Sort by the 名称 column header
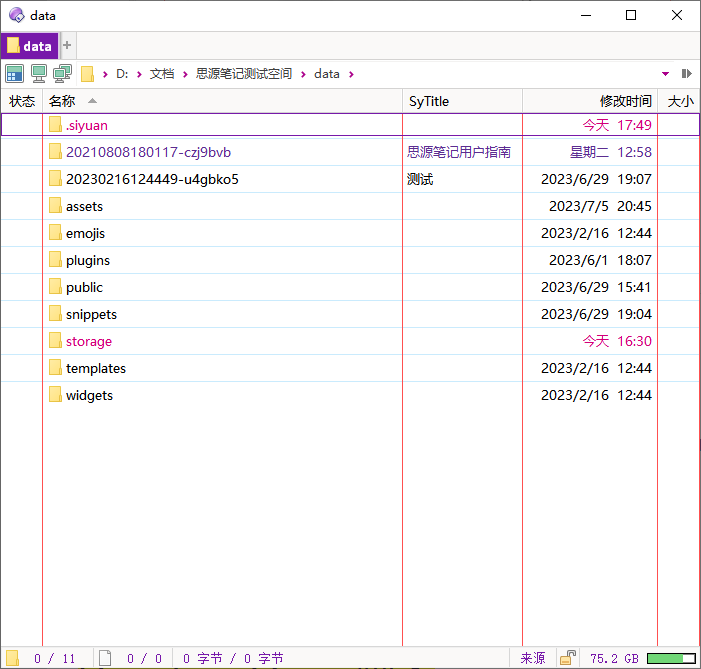 (62, 101)
